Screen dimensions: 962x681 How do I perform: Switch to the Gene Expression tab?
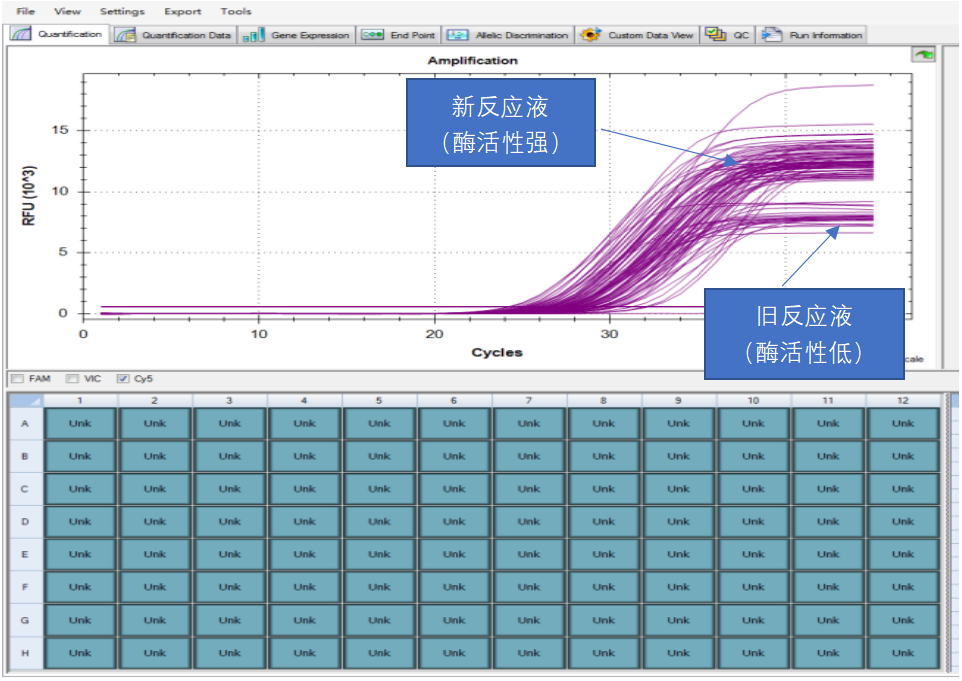click(x=296, y=35)
